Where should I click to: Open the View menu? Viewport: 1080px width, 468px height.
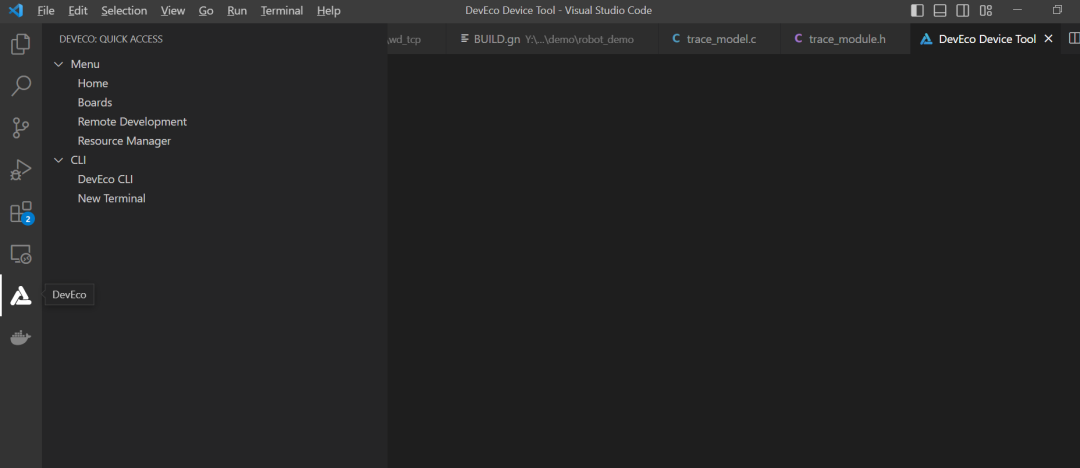173,10
